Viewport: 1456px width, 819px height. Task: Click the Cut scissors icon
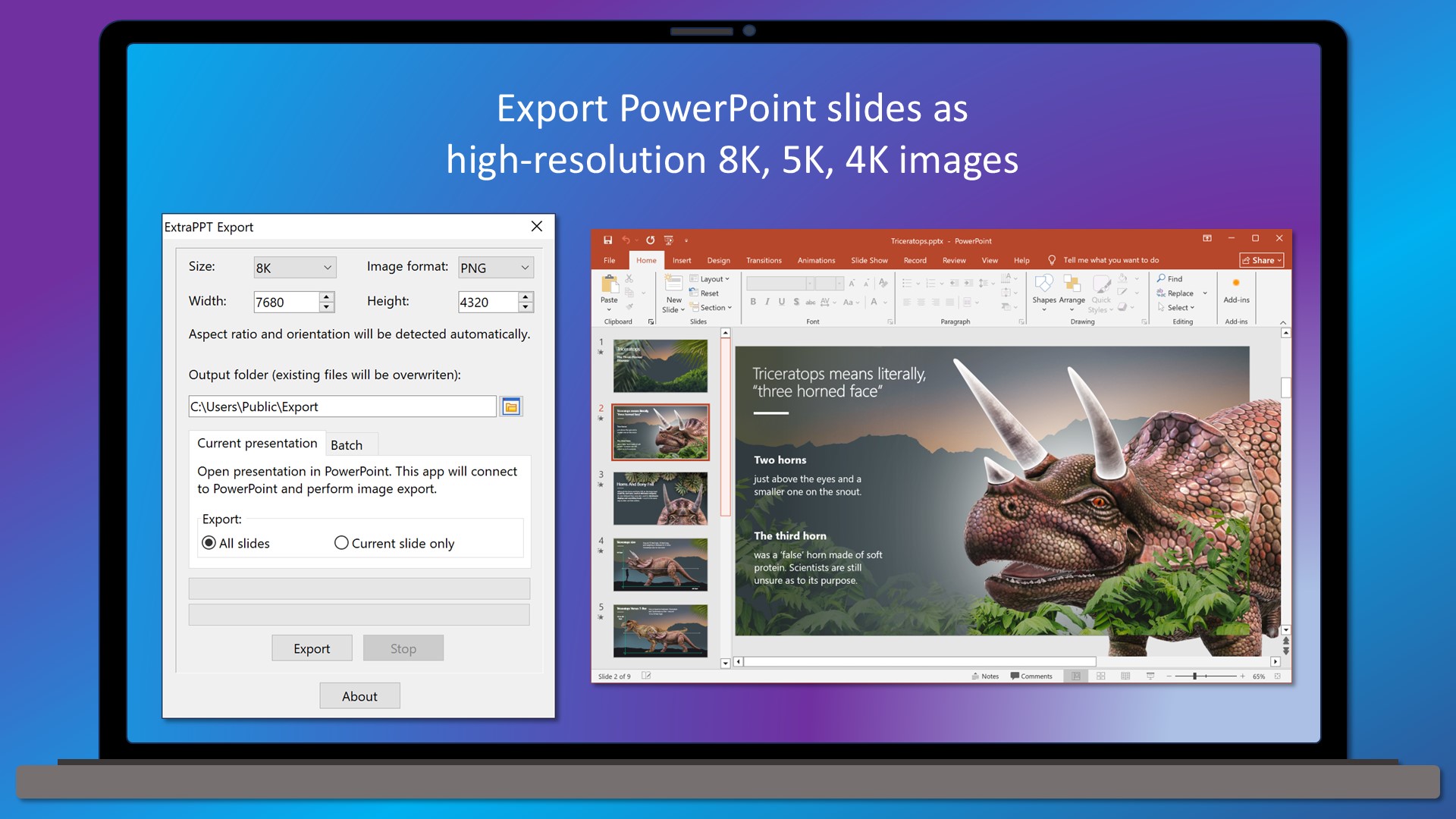[629, 279]
